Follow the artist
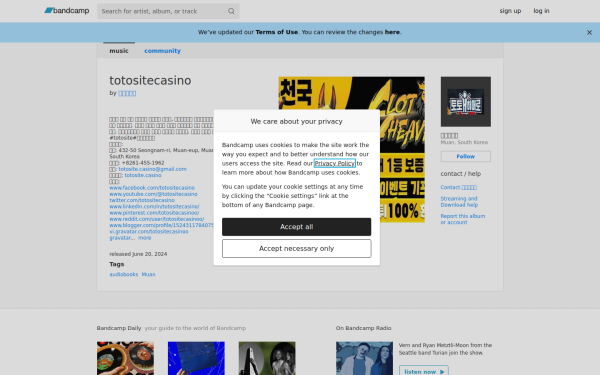600x375 pixels. coord(466,157)
